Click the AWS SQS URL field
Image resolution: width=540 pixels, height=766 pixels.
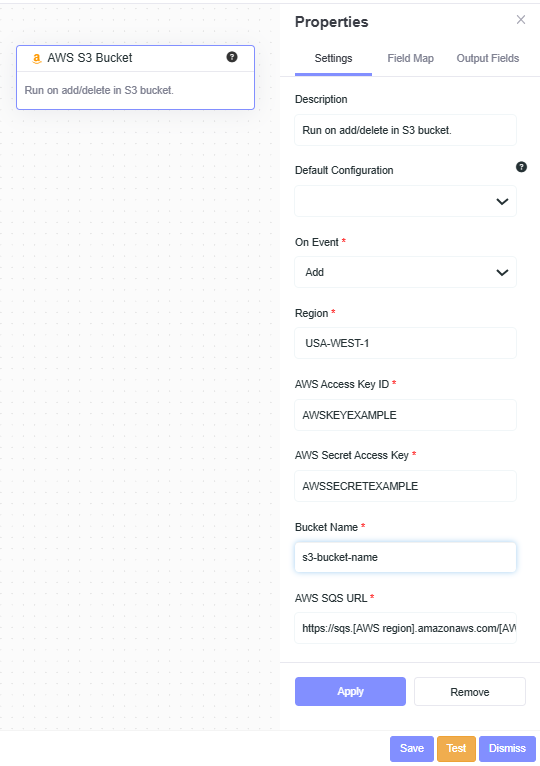tap(405, 628)
